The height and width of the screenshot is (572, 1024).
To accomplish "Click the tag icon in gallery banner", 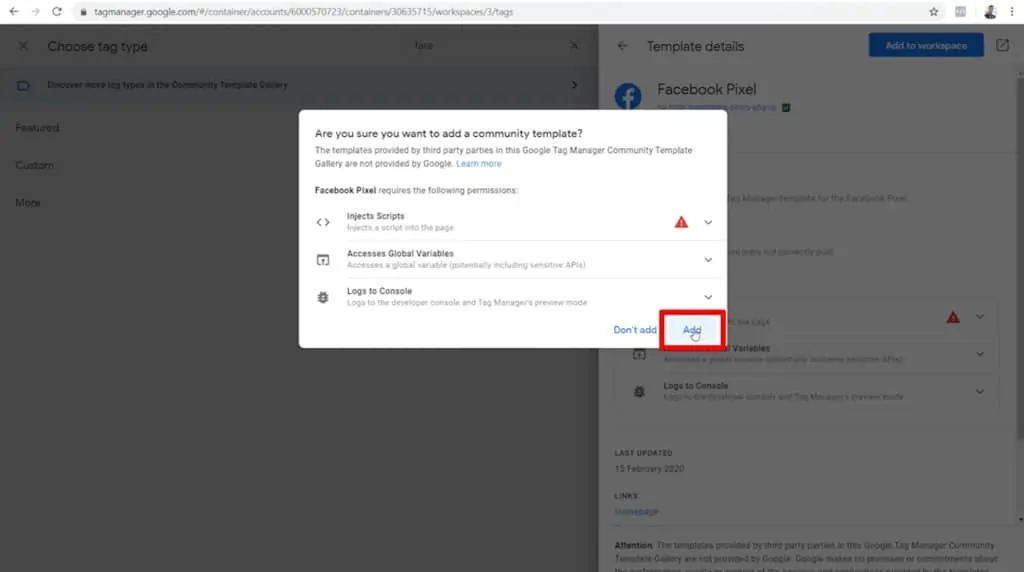I will (23, 86).
